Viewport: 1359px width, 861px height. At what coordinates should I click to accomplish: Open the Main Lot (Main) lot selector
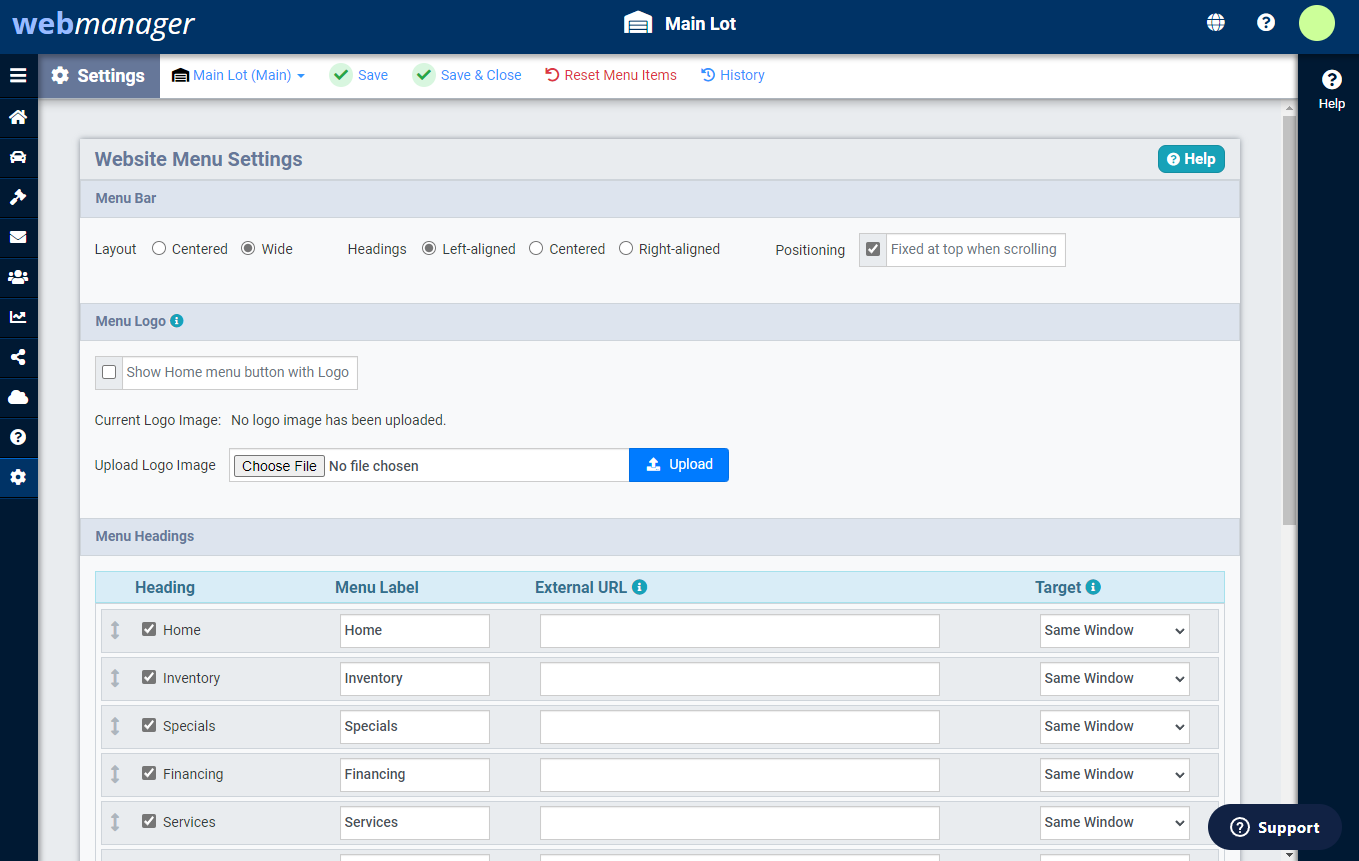(237, 75)
